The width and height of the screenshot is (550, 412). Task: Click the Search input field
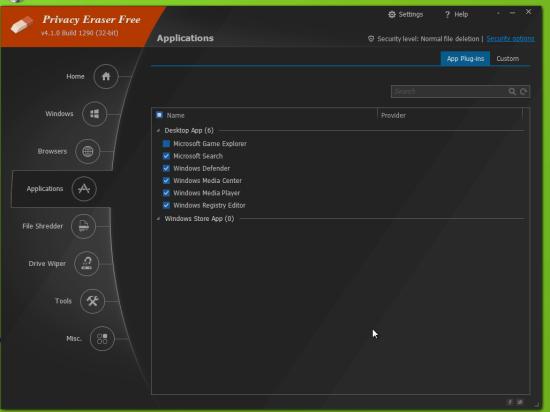(449, 92)
